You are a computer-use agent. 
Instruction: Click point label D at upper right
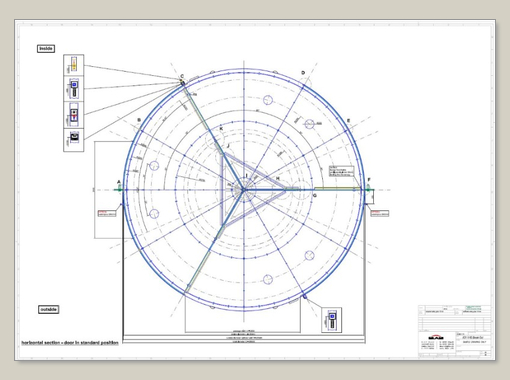tap(303, 73)
